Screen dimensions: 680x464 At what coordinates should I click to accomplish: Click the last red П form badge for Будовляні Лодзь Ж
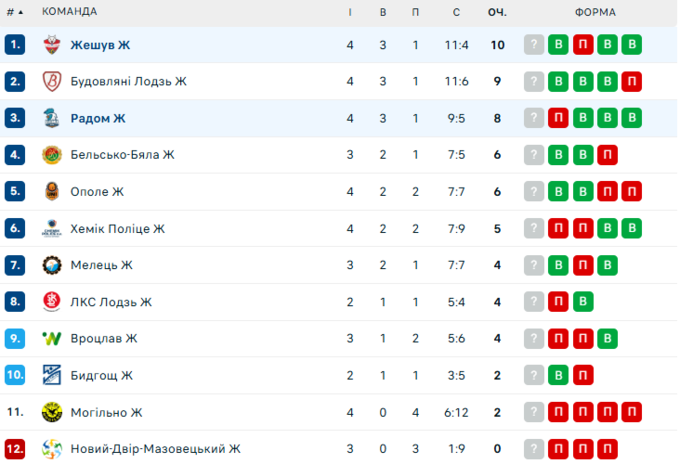(631, 82)
